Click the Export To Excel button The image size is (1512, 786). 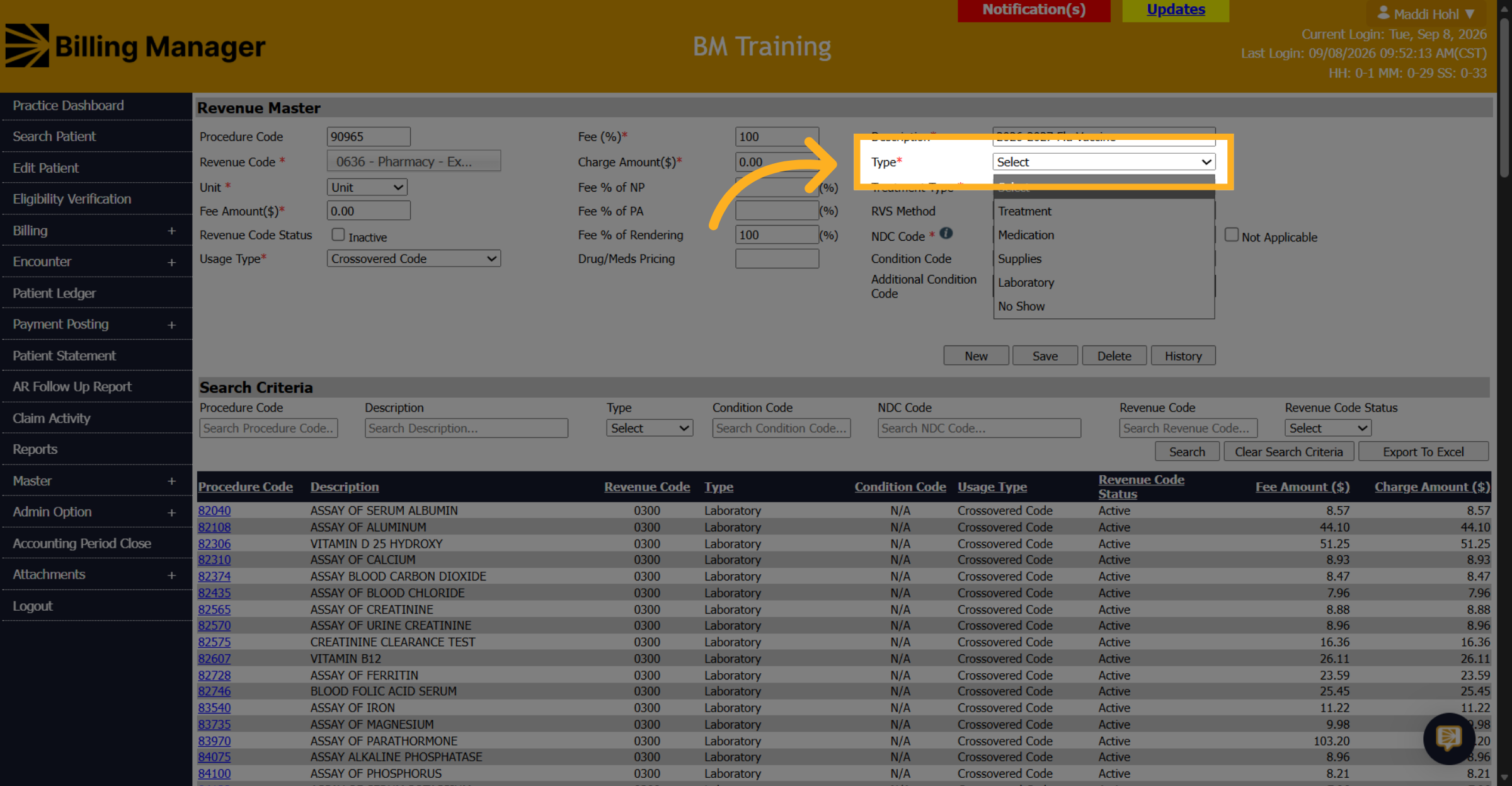(1423, 452)
